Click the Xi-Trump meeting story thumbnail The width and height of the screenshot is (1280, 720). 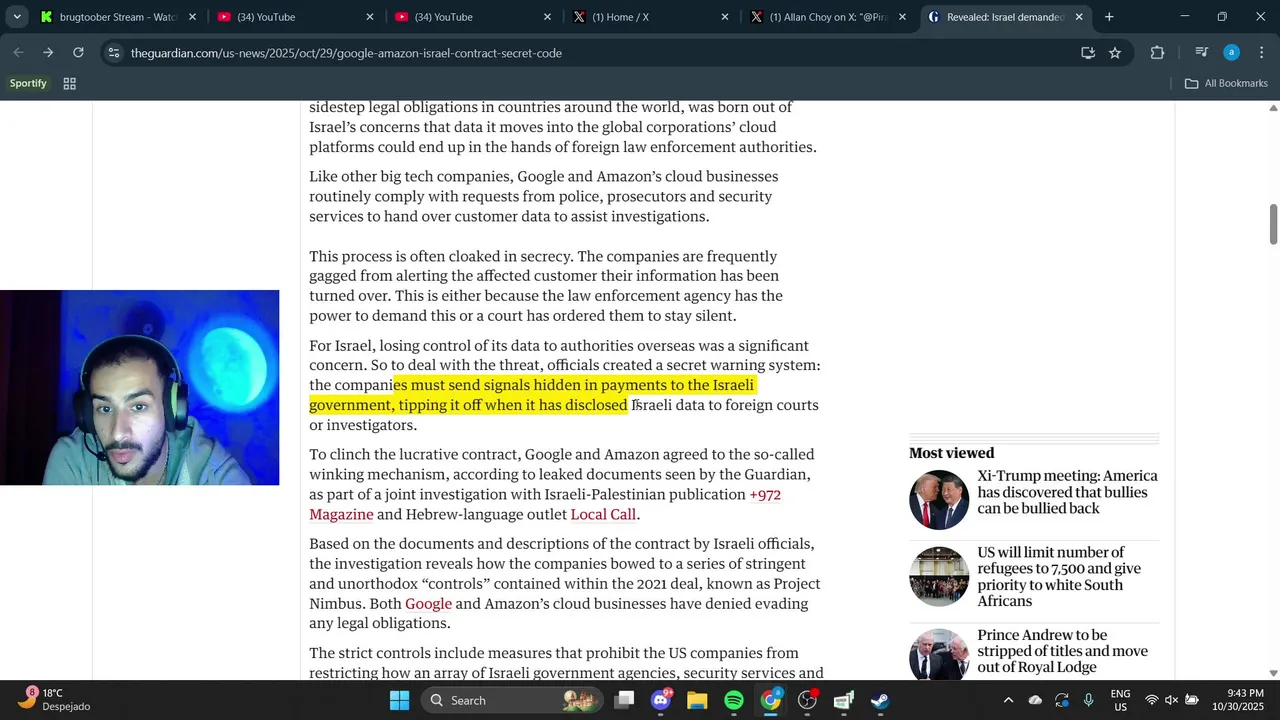coord(939,499)
